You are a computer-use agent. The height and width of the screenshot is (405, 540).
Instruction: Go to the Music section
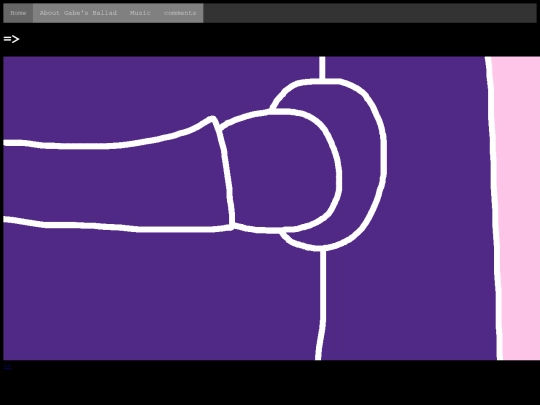140,13
